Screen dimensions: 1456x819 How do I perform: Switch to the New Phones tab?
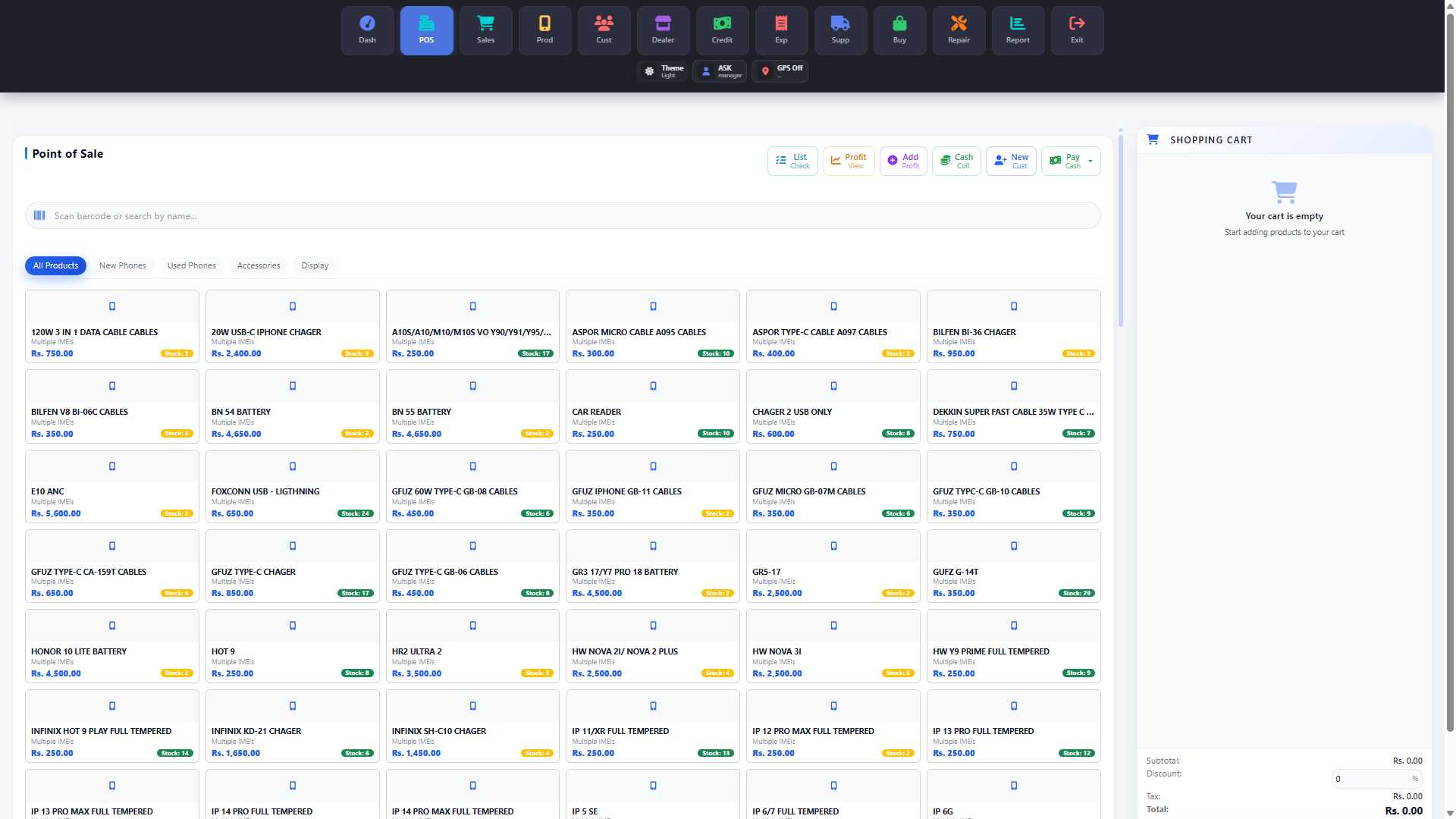coord(122,265)
